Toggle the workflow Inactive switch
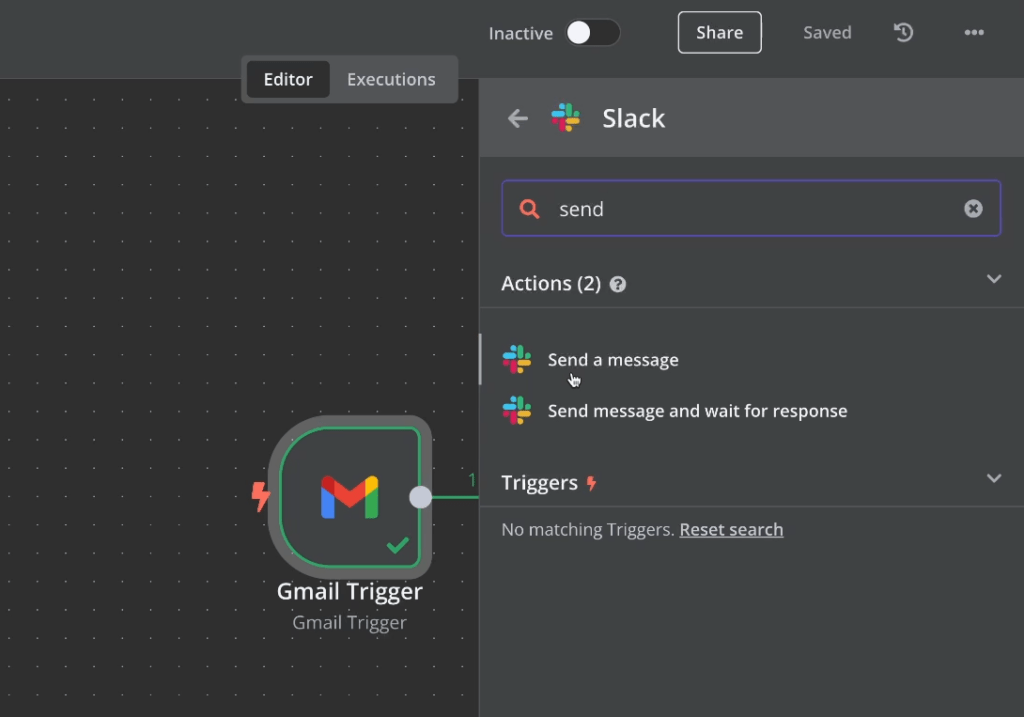This screenshot has width=1024, height=717. (x=592, y=33)
